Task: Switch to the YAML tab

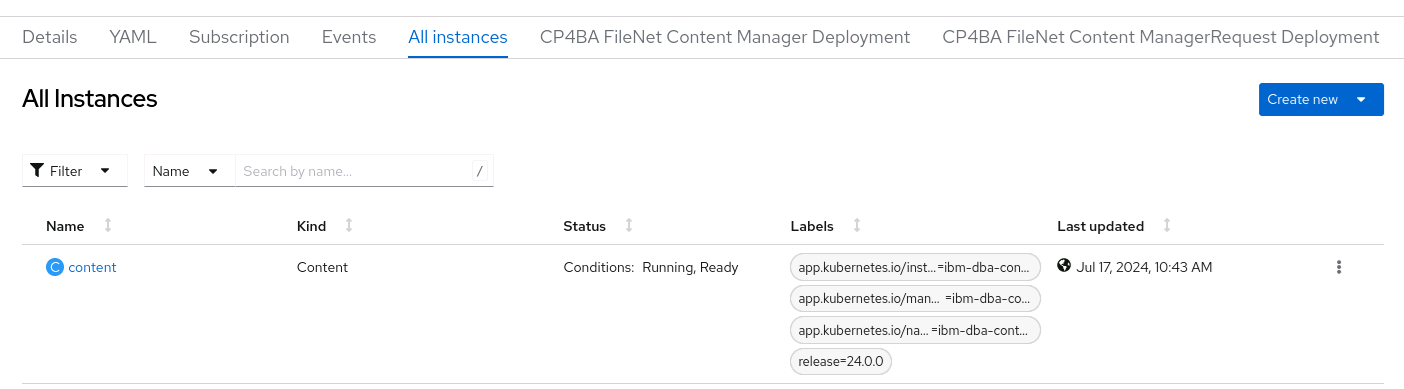Action: click(x=133, y=37)
